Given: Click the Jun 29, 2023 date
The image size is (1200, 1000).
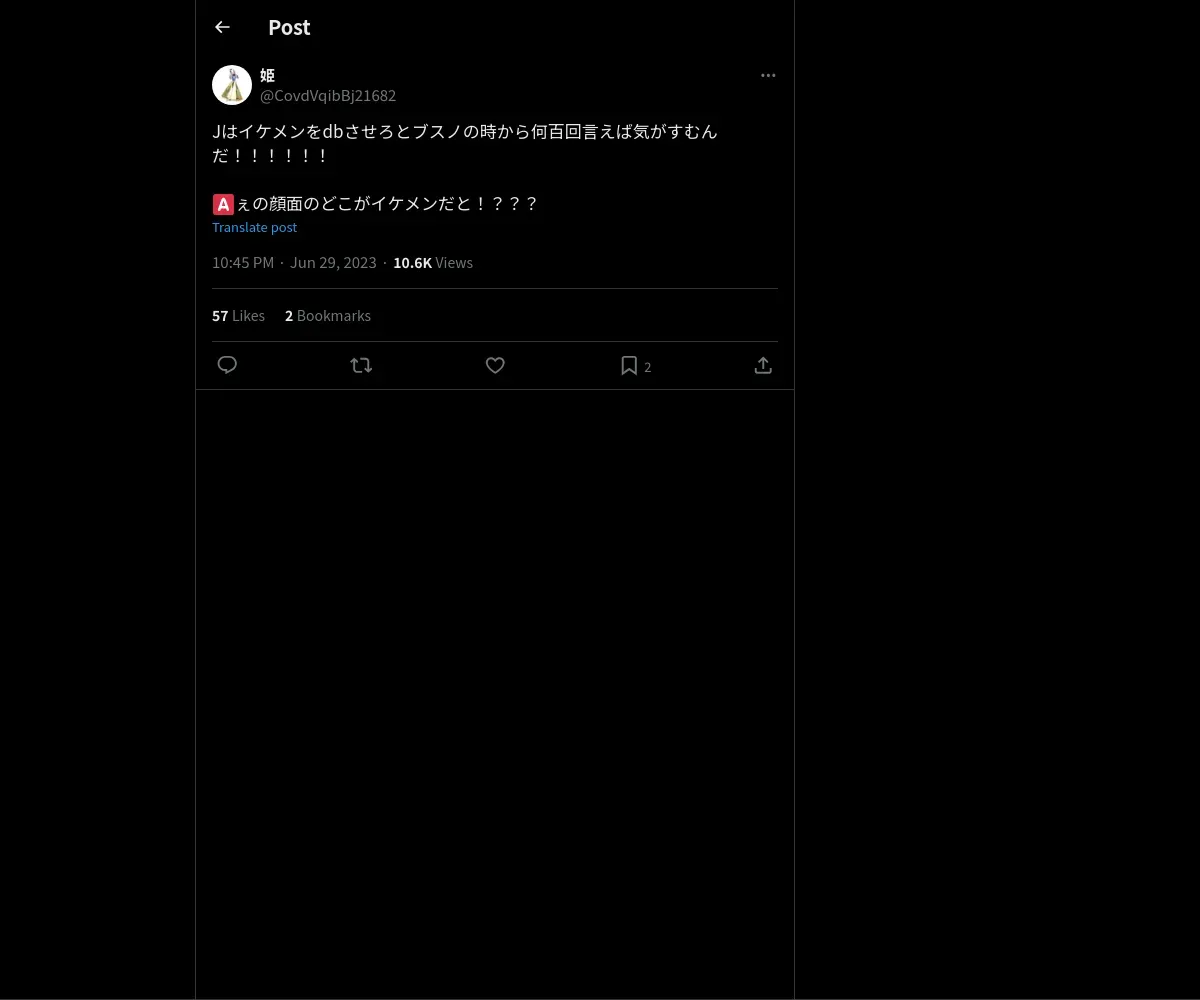Looking at the screenshot, I should [333, 262].
